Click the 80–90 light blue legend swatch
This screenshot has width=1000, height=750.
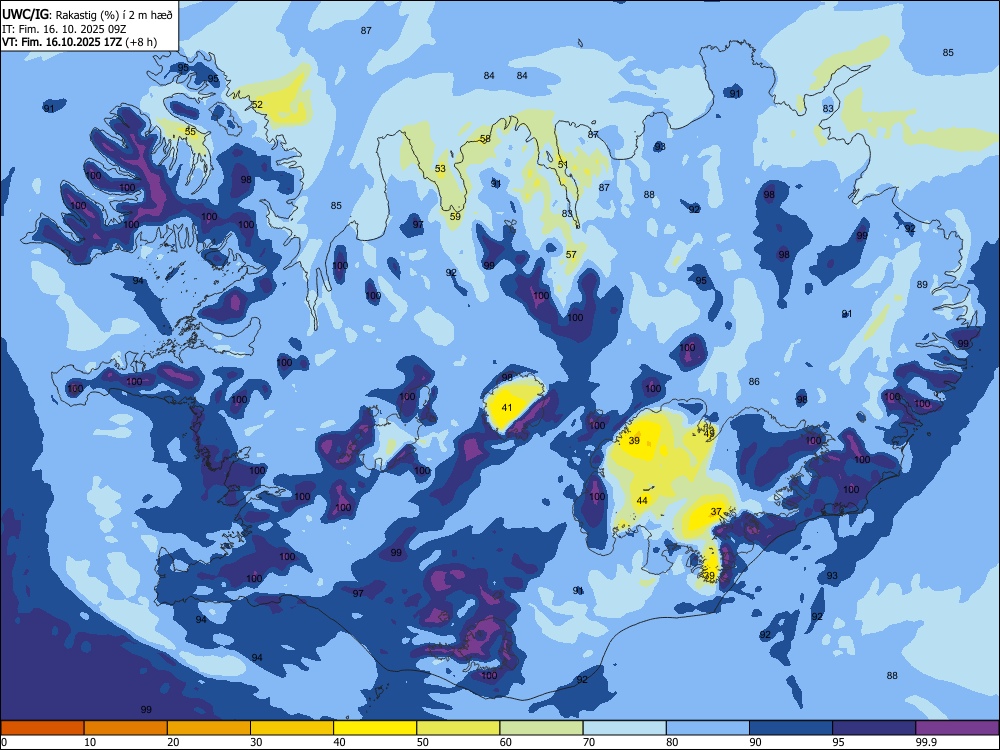pos(708,728)
